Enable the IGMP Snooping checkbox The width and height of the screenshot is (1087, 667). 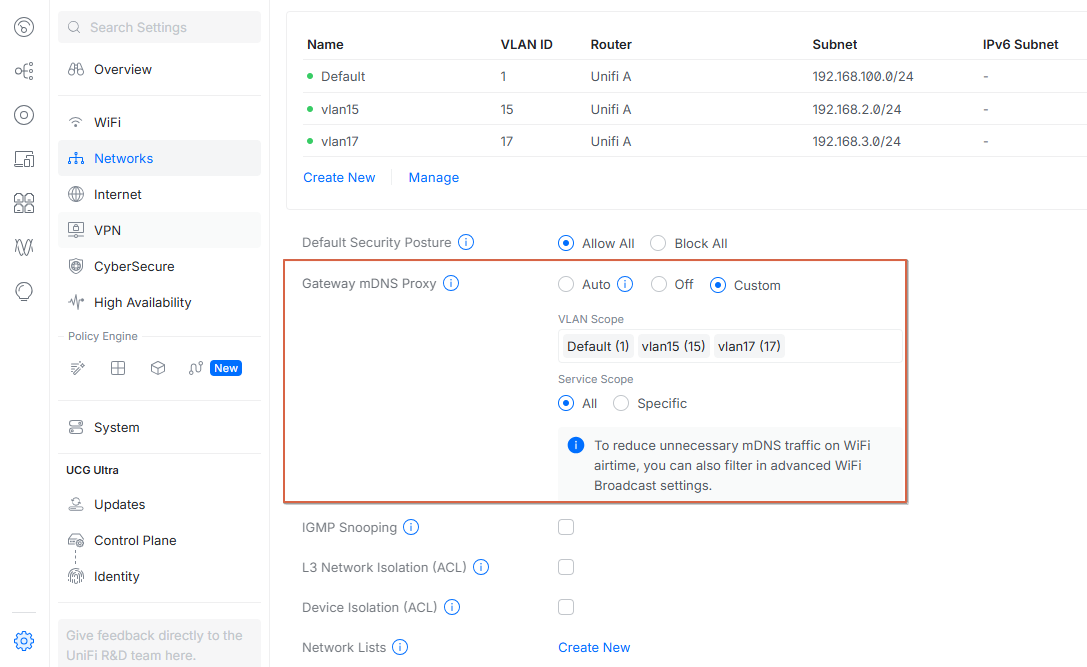(x=566, y=527)
